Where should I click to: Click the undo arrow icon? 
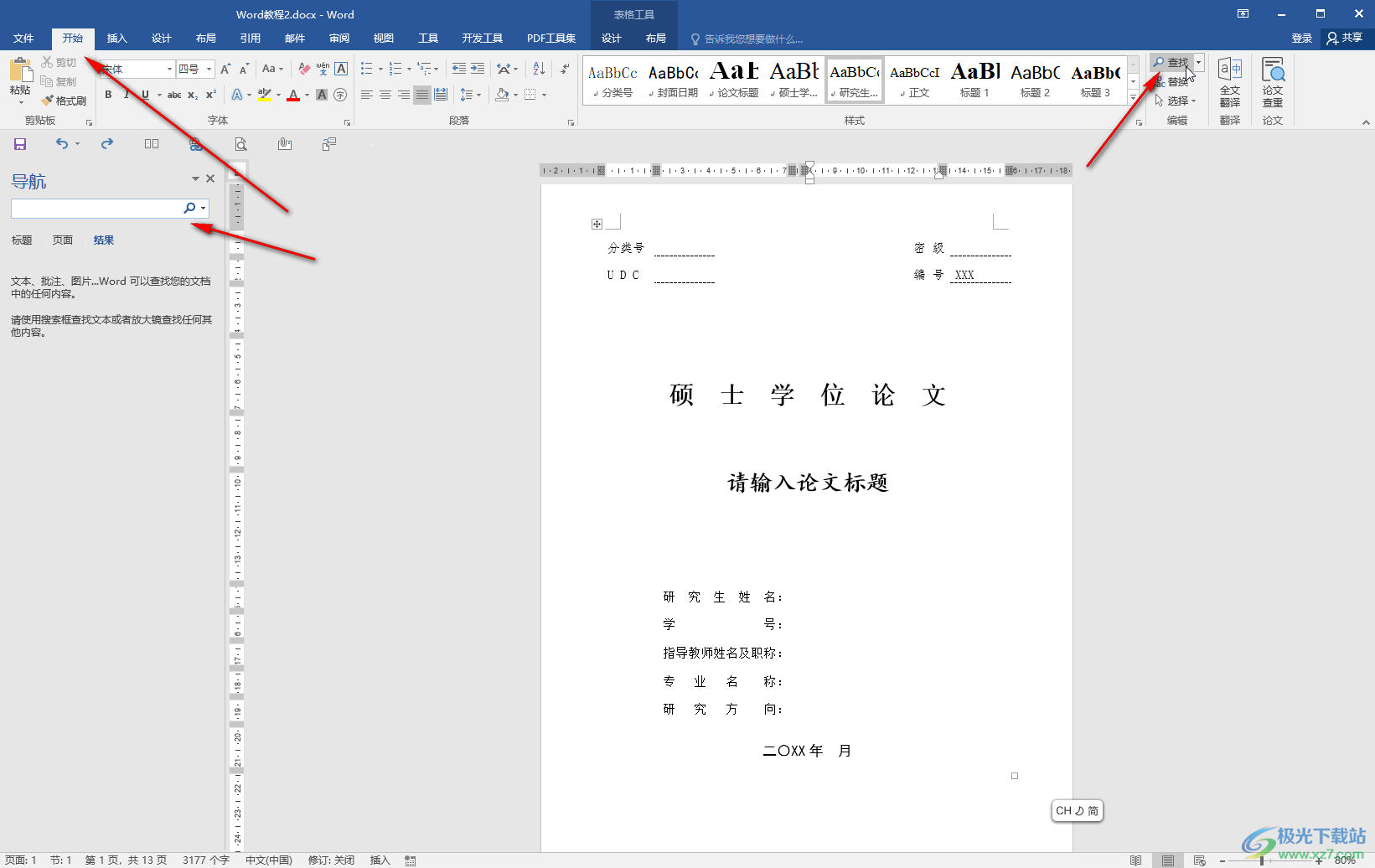pos(62,144)
